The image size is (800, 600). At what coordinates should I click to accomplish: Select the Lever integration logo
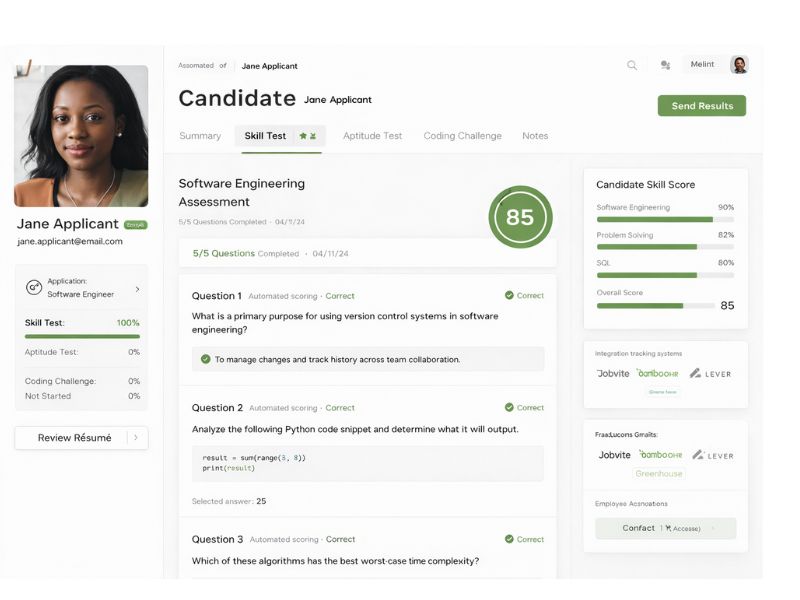tap(712, 371)
